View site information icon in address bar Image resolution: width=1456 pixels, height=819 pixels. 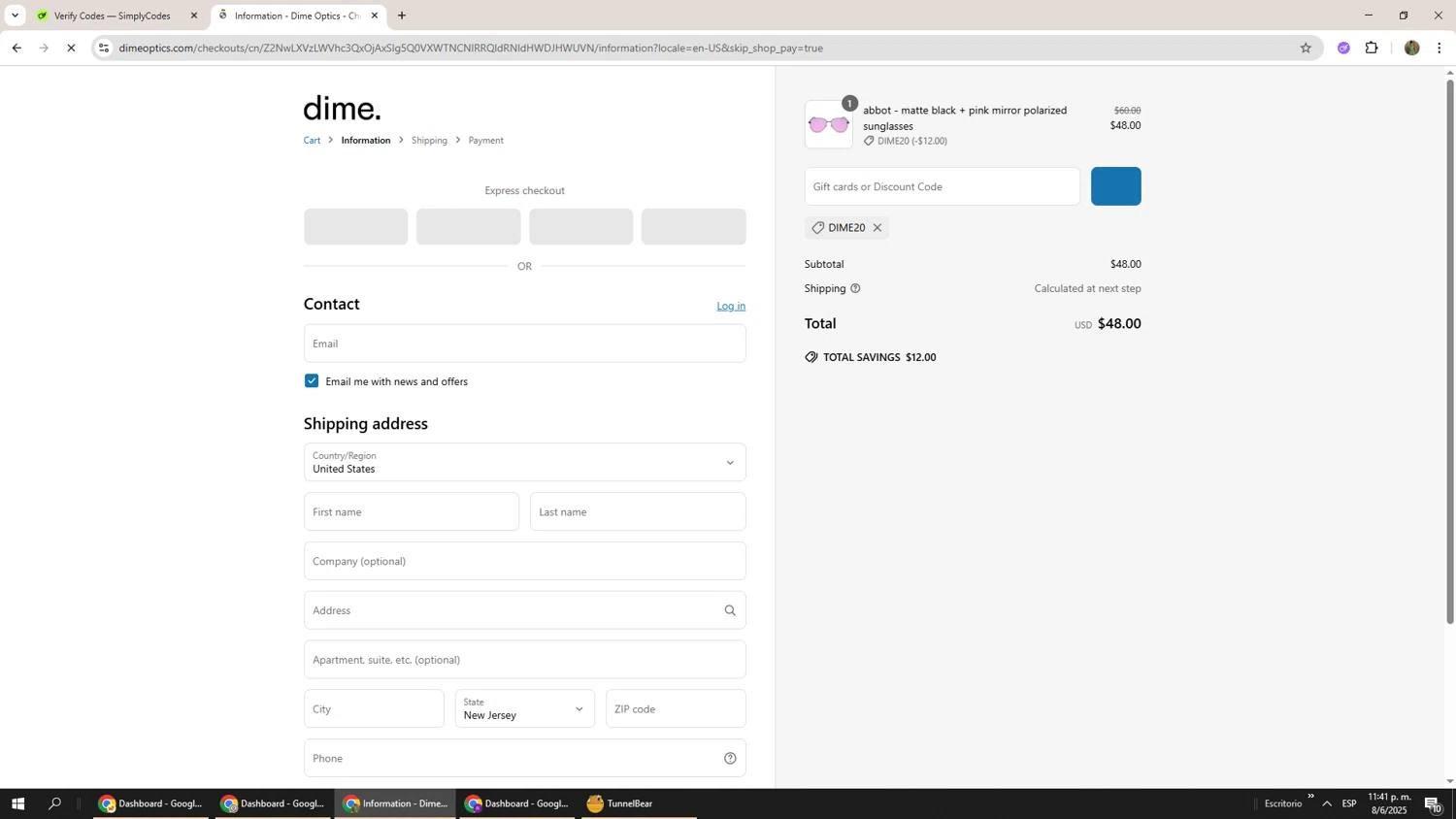click(104, 48)
